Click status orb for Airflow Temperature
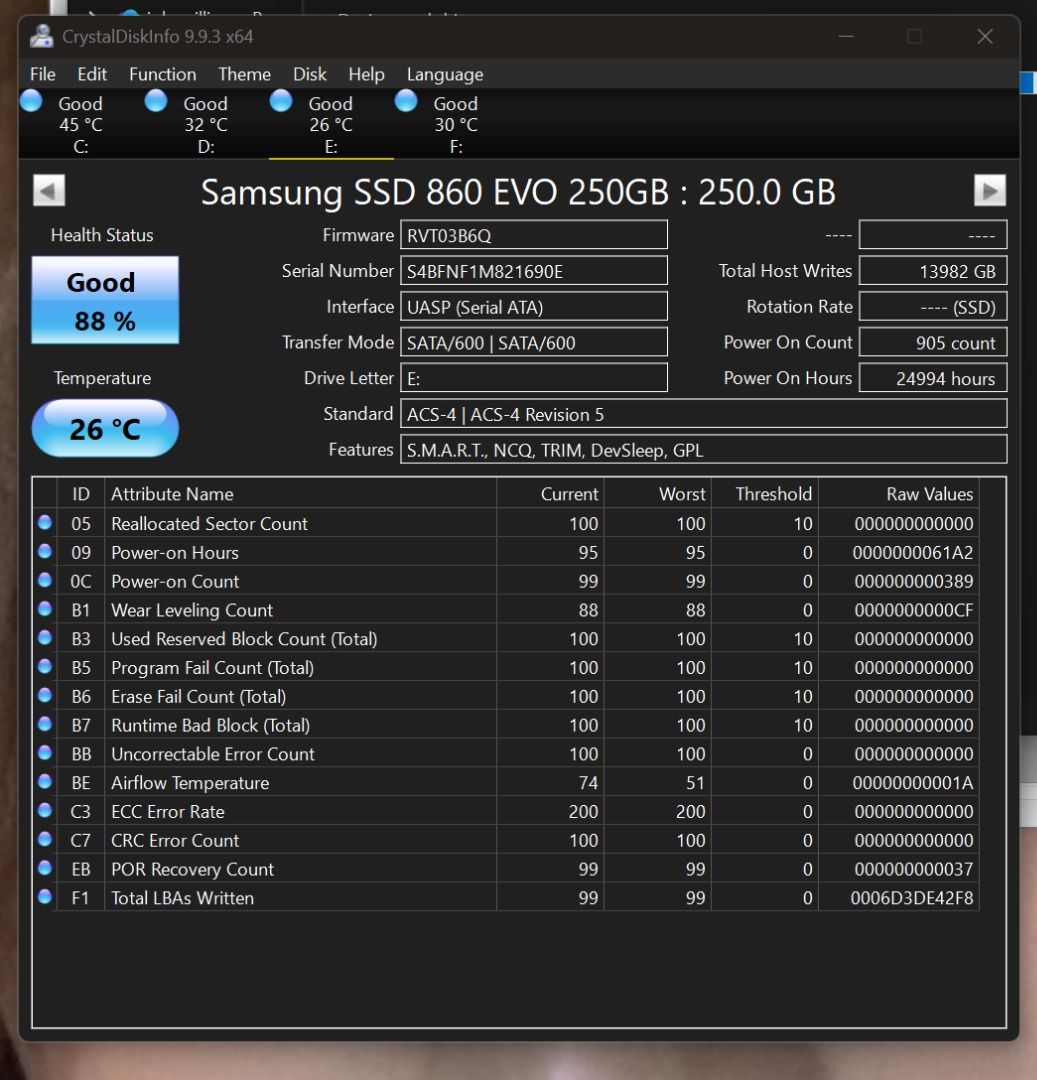Image resolution: width=1037 pixels, height=1080 pixels. [x=45, y=782]
